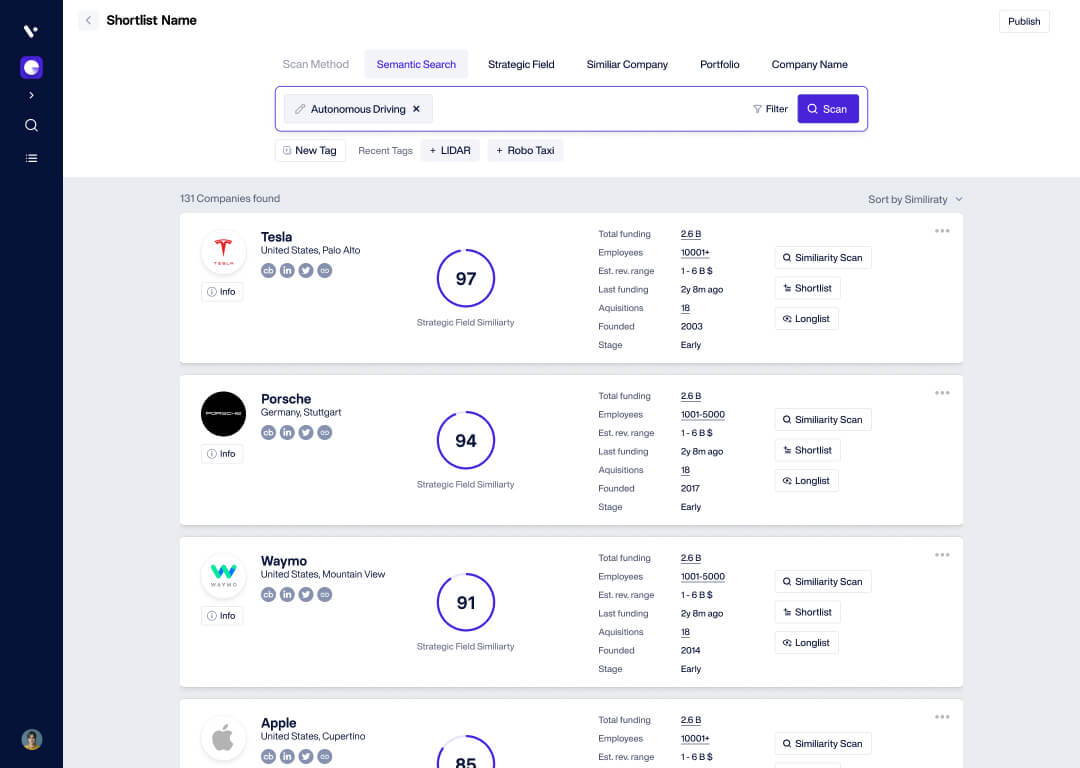Image resolution: width=1080 pixels, height=768 pixels.
Task: Open Tesla's Twitter icon
Action: tap(306, 271)
